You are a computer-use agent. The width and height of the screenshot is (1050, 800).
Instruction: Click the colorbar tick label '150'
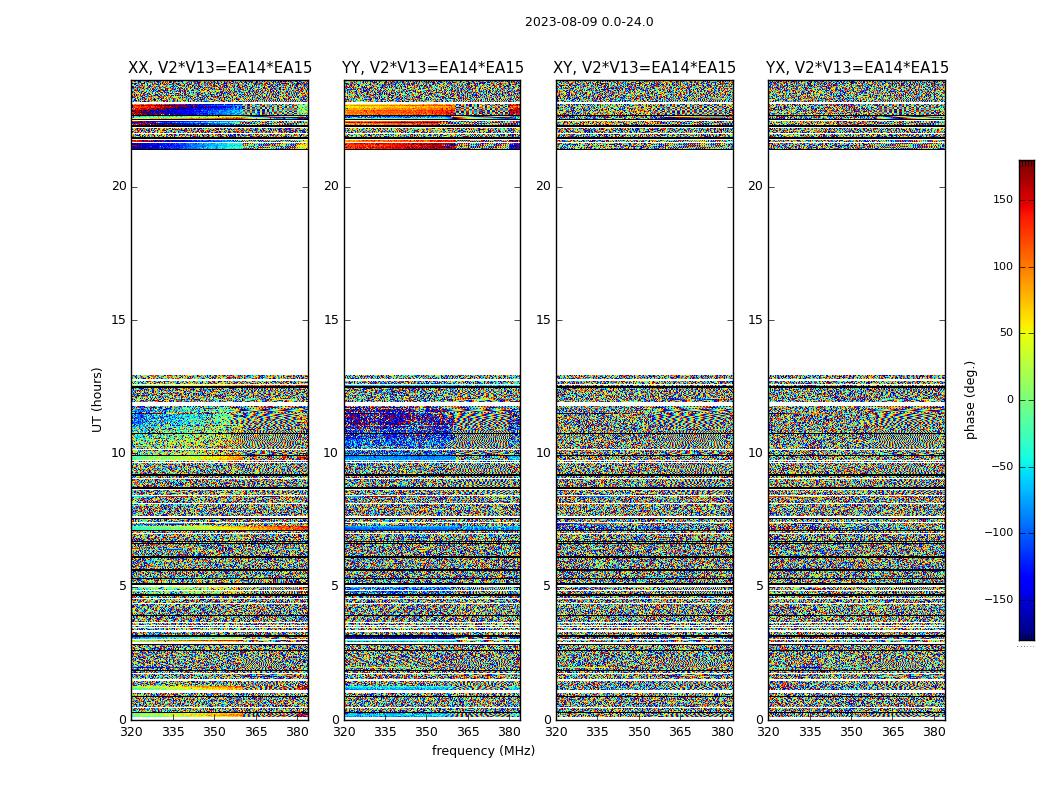pyautogui.click(x=1003, y=199)
